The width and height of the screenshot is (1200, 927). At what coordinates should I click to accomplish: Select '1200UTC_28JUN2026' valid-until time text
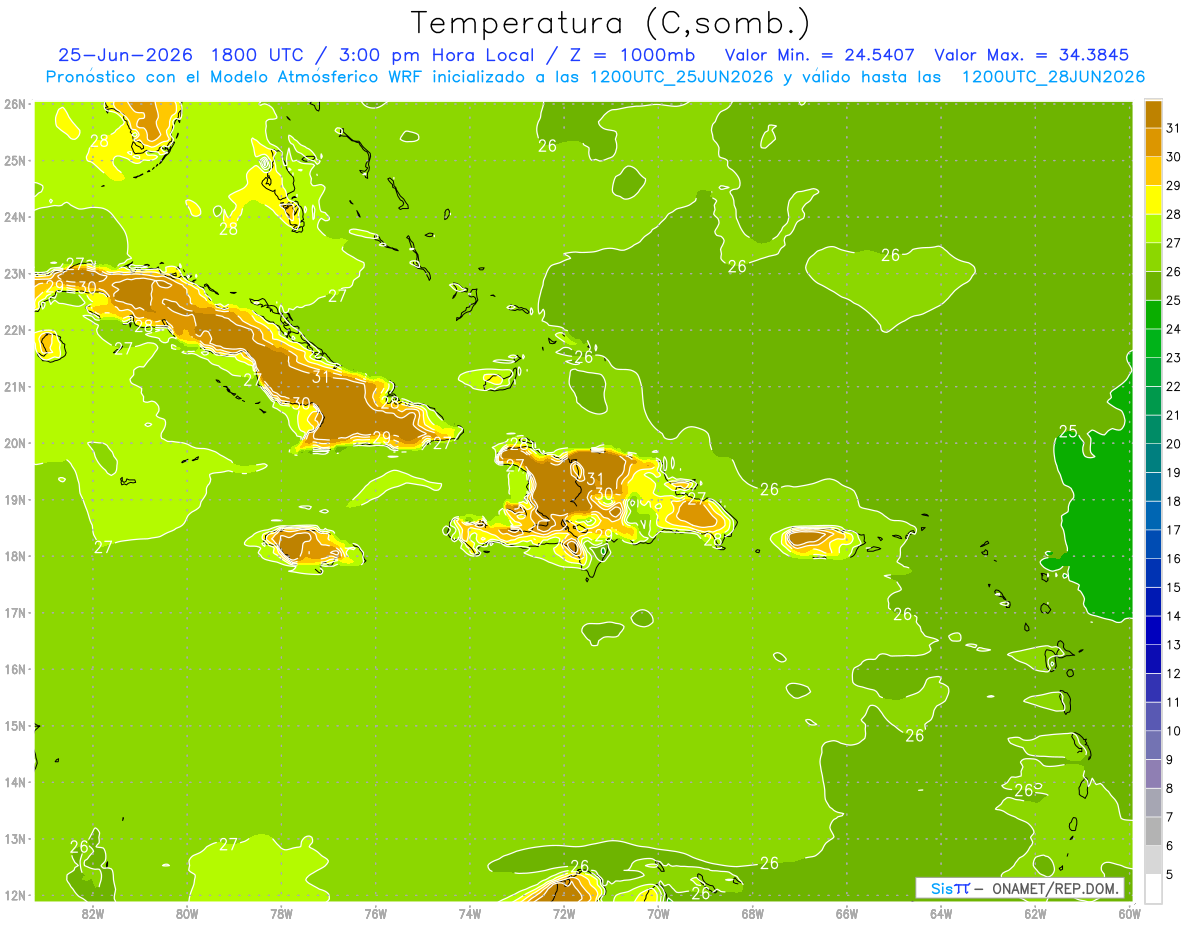coord(1053,77)
